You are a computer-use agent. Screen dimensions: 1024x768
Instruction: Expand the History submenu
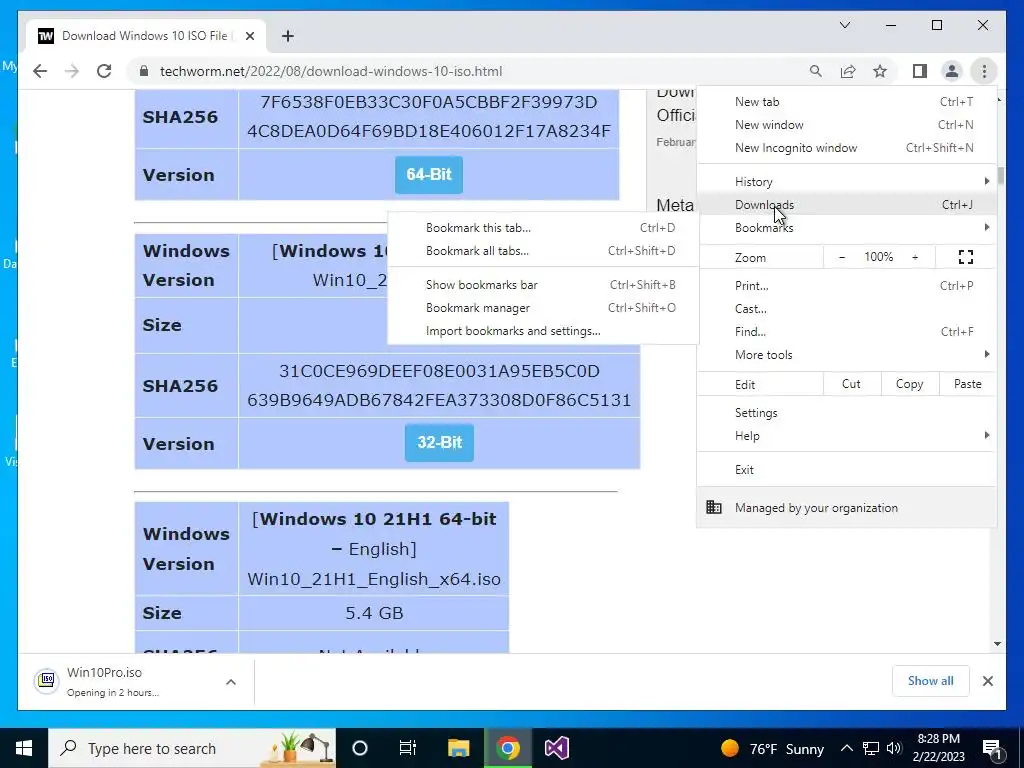click(847, 182)
